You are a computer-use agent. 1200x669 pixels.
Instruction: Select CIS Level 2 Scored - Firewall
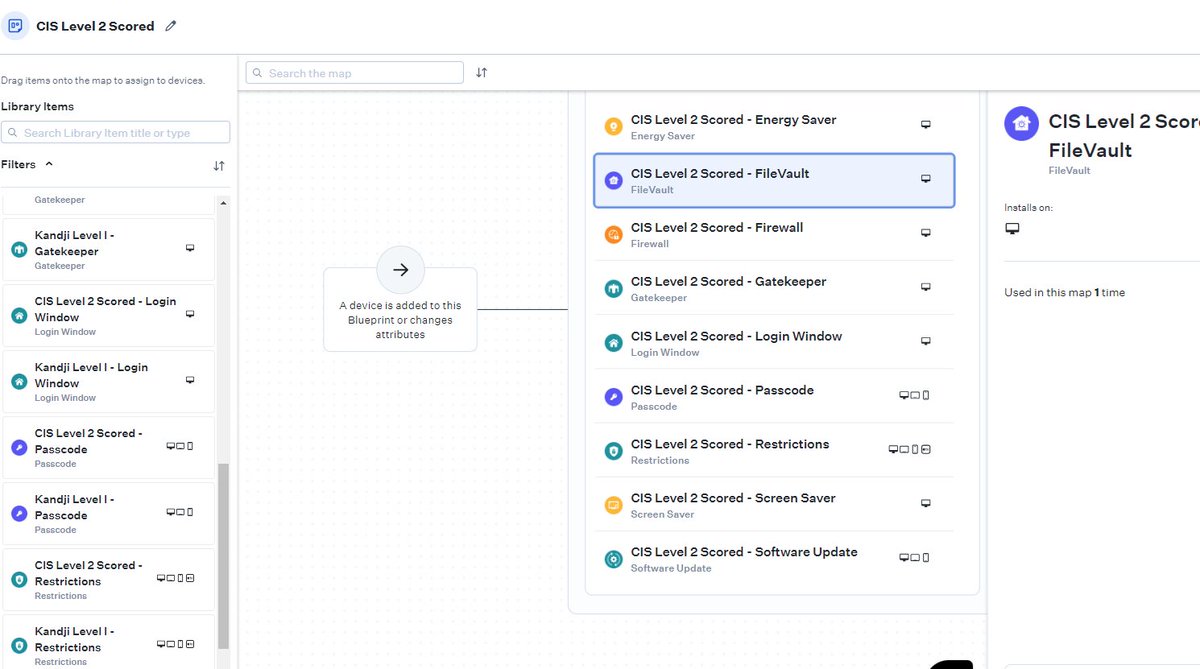775,235
